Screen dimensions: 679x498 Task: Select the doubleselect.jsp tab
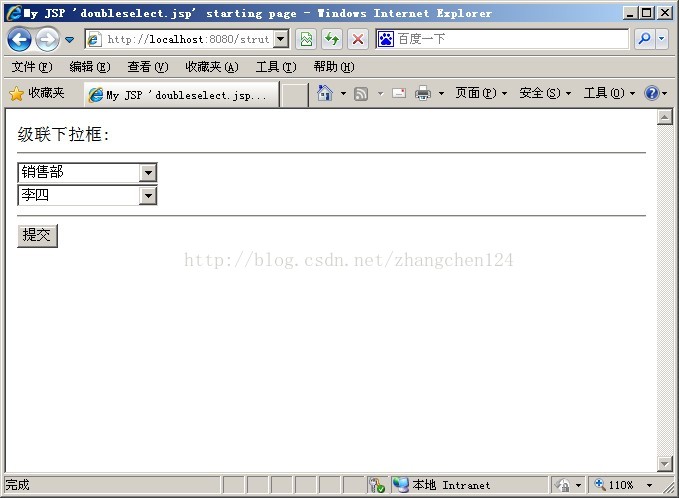(181, 95)
